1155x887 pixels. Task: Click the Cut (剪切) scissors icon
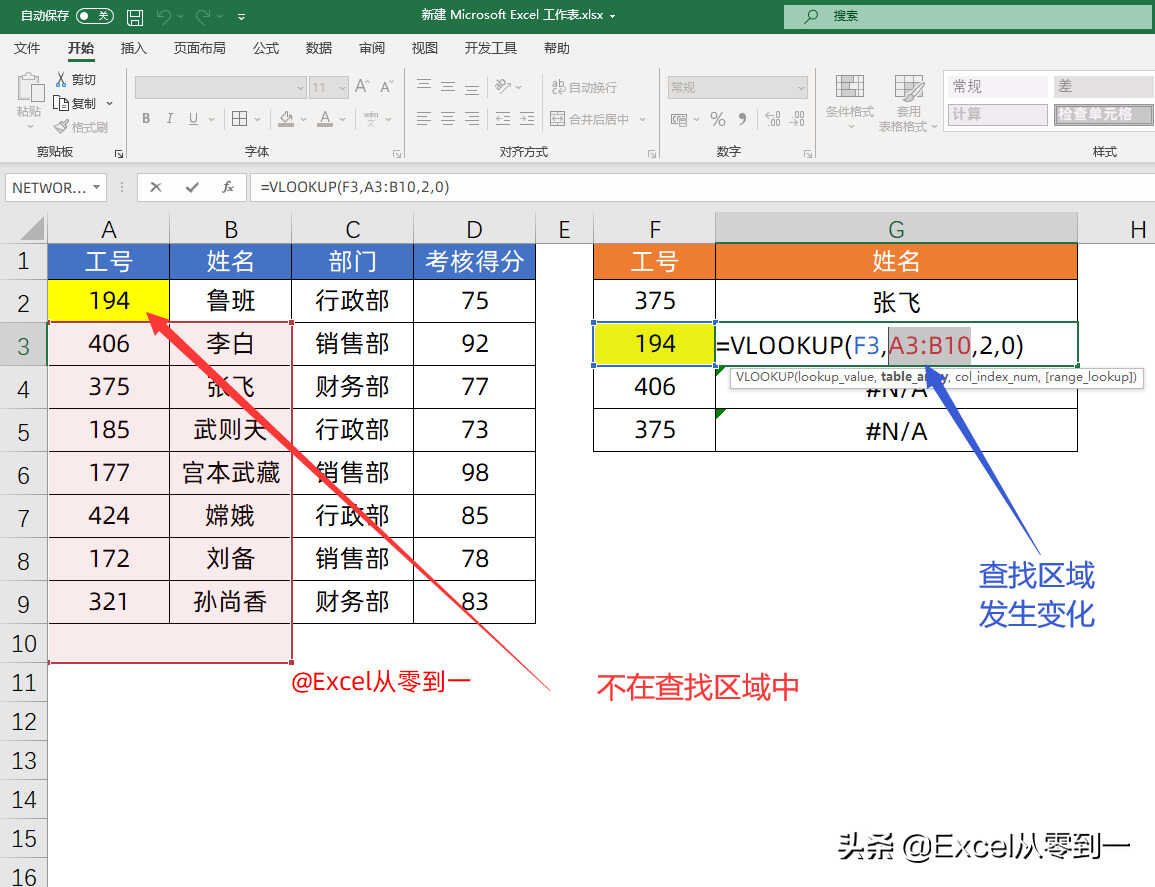coord(62,80)
